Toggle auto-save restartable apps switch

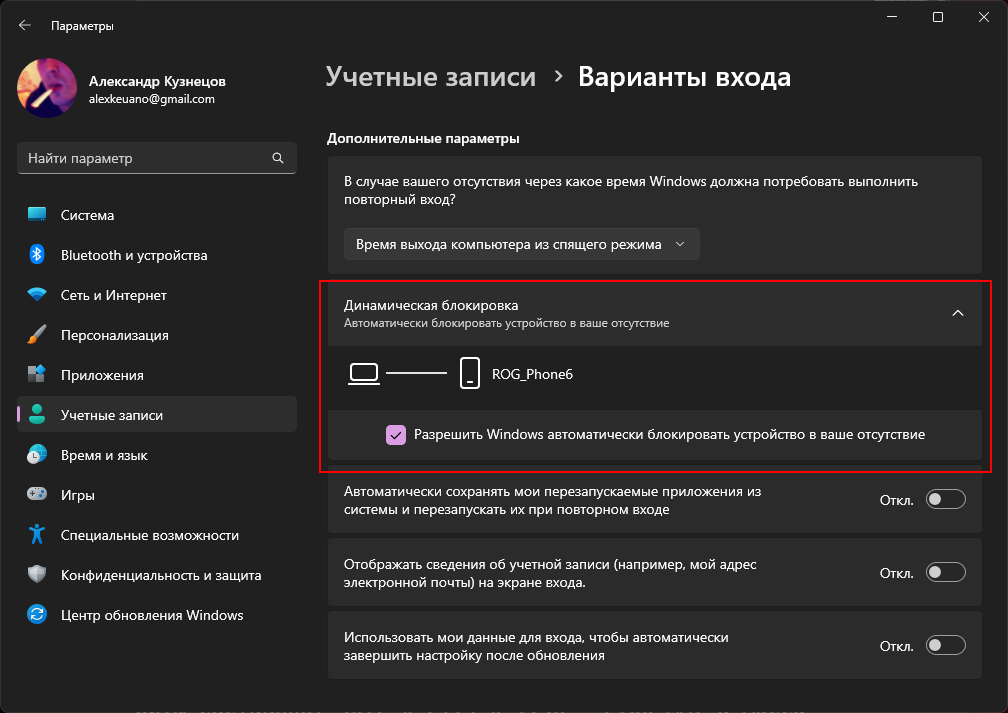[945, 500]
